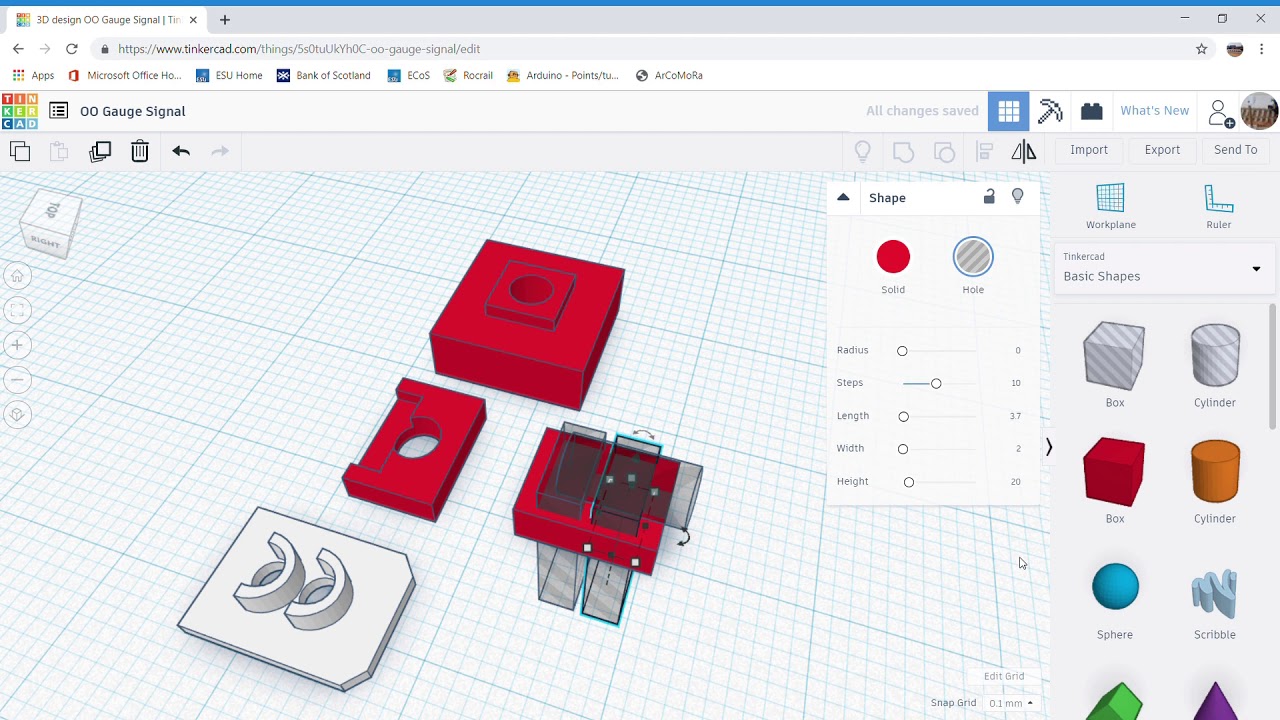Image resolution: width=1280 pixels, height=720 pixels.
Task: Open the What's New link
Action: [1155, 111]
